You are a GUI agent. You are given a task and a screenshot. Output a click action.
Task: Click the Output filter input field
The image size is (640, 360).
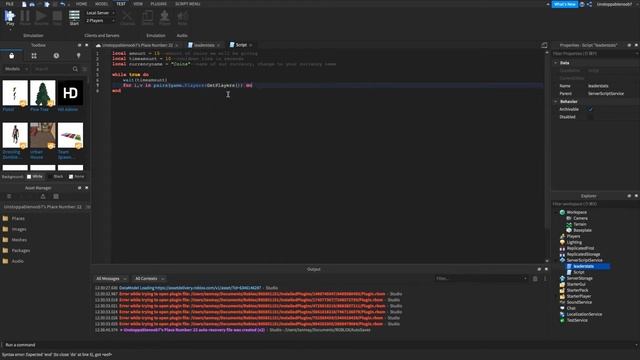[480, 279]
